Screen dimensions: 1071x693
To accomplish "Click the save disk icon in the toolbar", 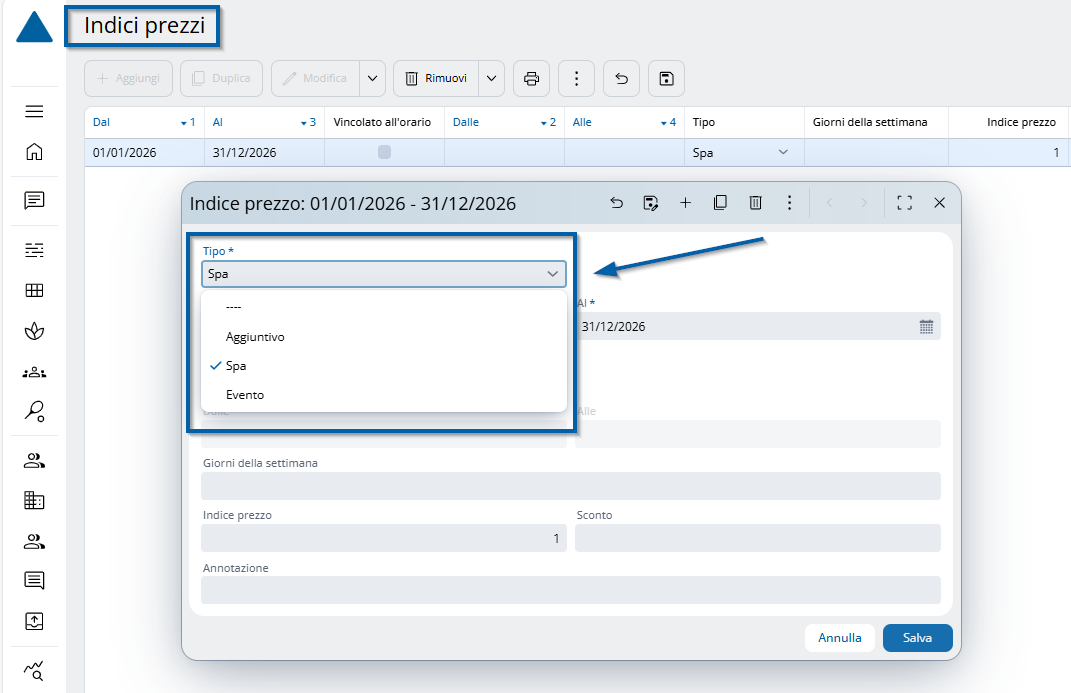I will (x=666, y=78).
